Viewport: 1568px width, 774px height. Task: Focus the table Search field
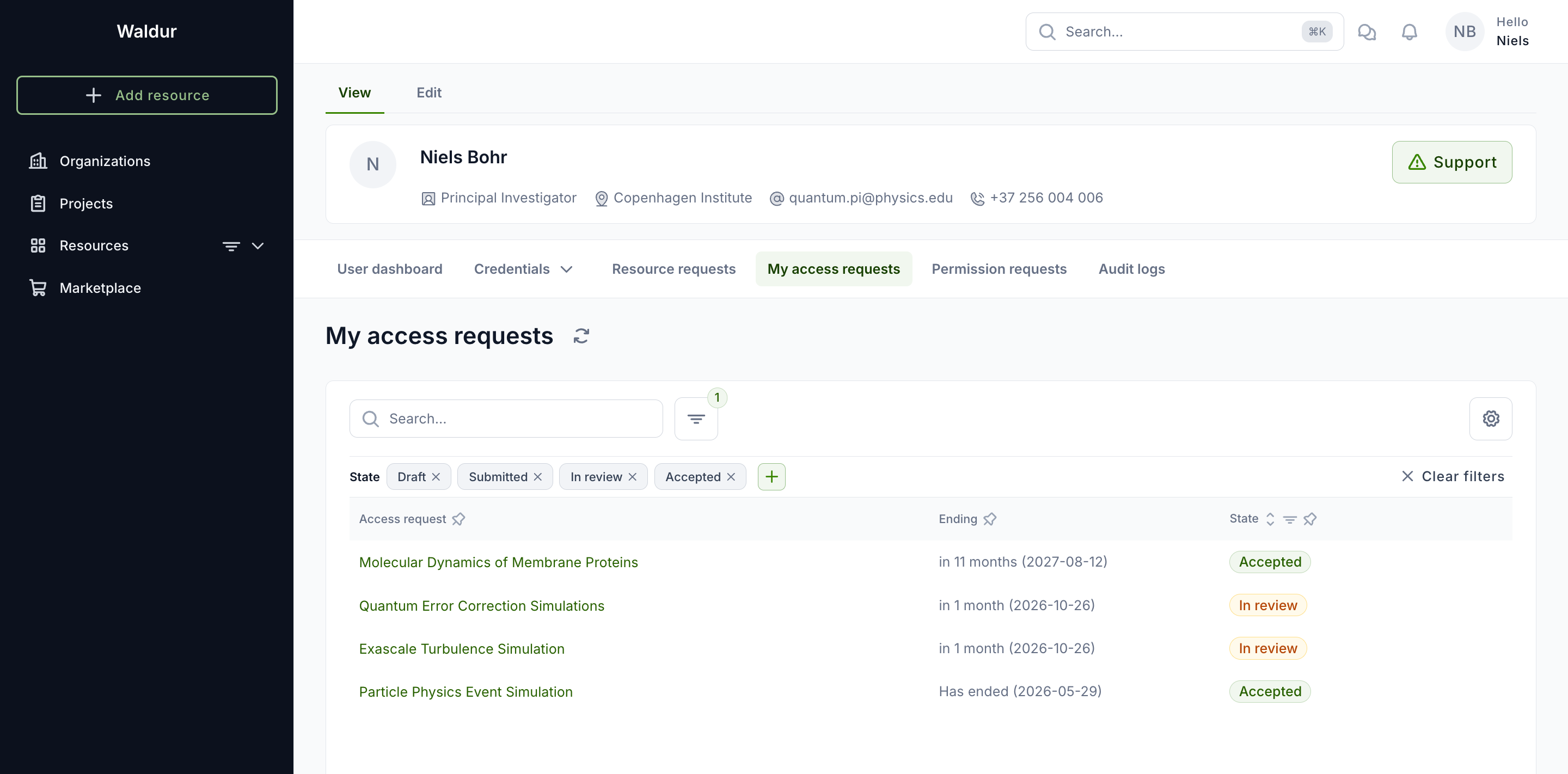pos(506,419)
